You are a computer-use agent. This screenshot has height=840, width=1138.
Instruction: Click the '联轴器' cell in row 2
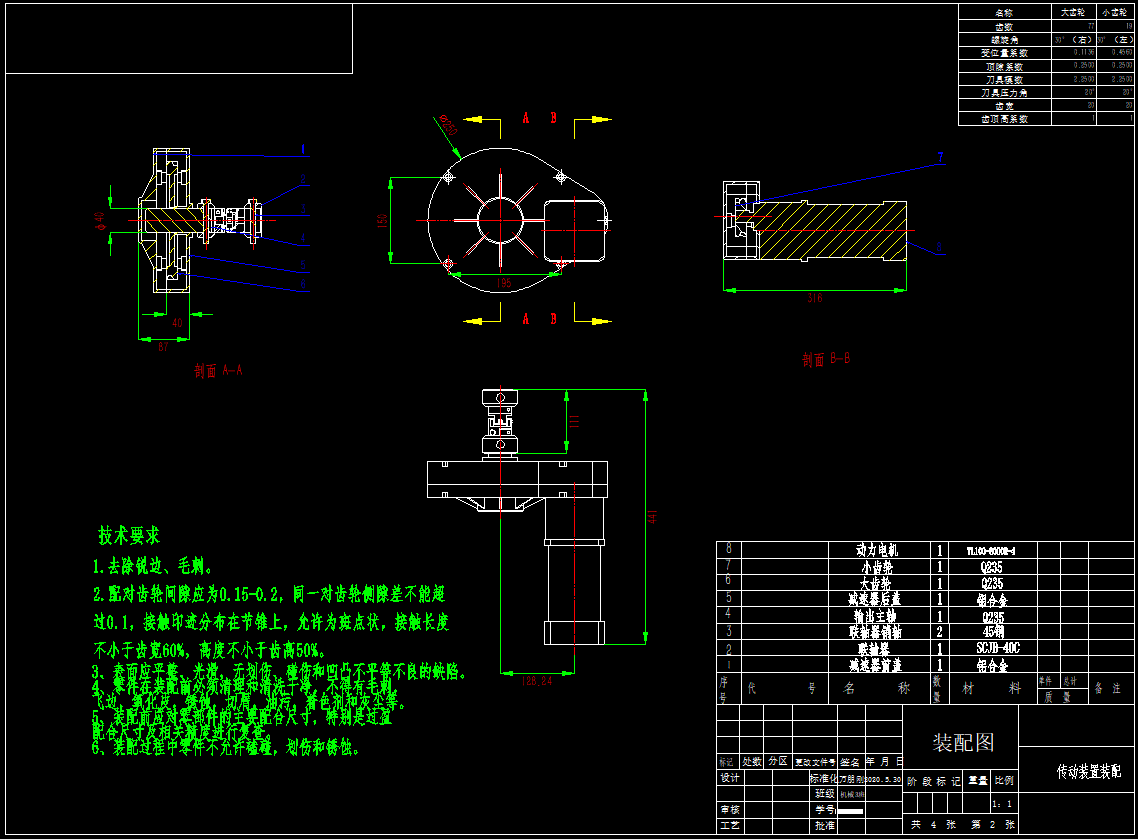tap(874, 648)
